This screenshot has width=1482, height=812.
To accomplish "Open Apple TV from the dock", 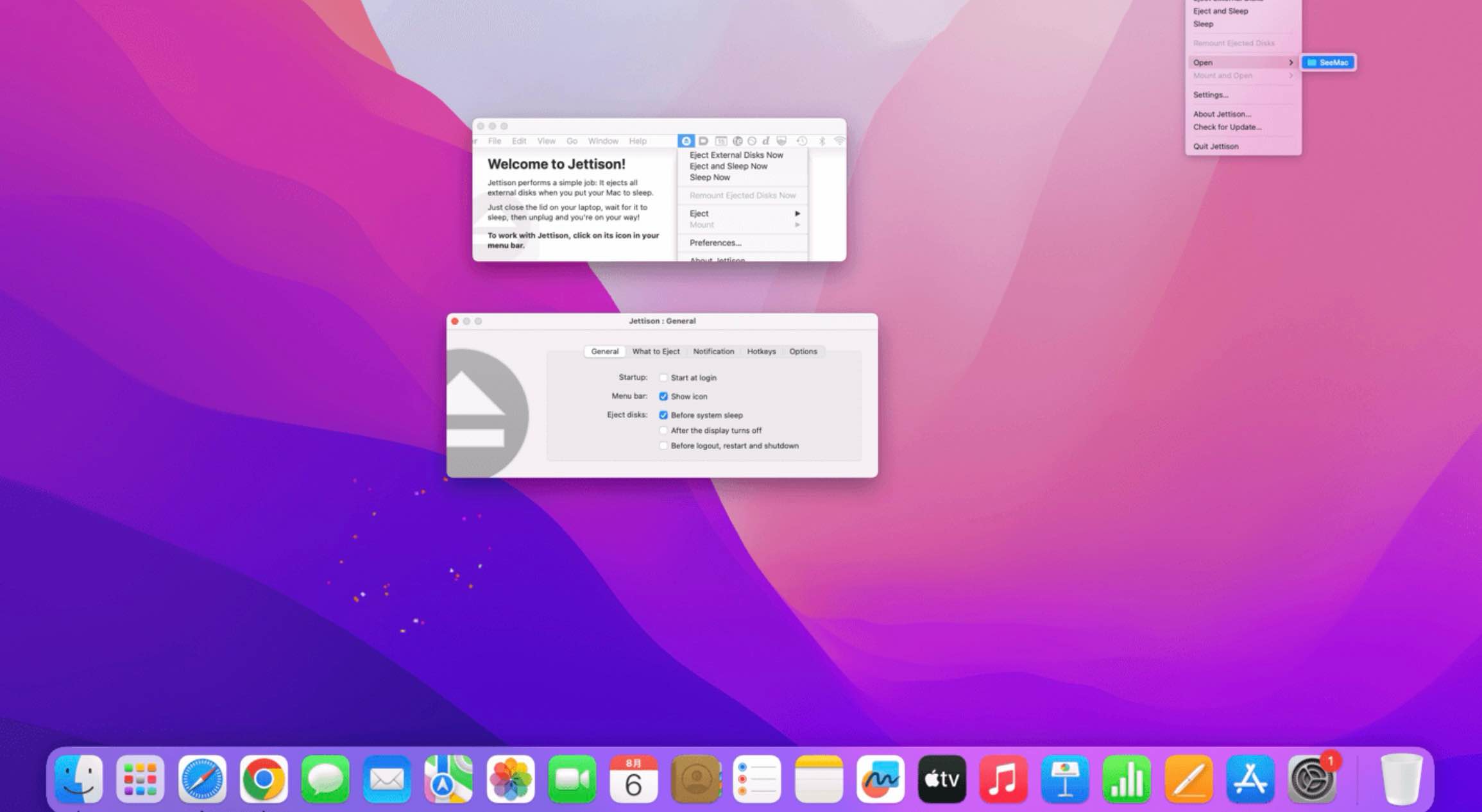I will point(942,779).
